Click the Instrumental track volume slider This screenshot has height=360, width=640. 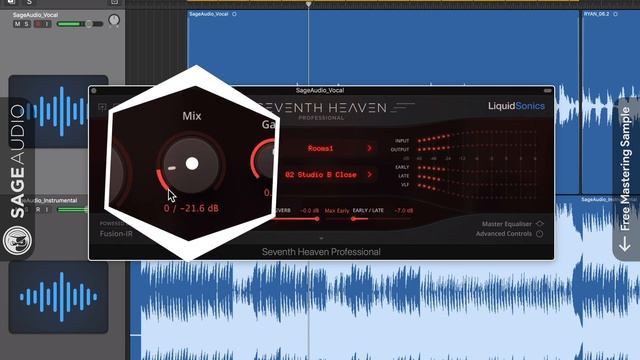tap(73, 210)
